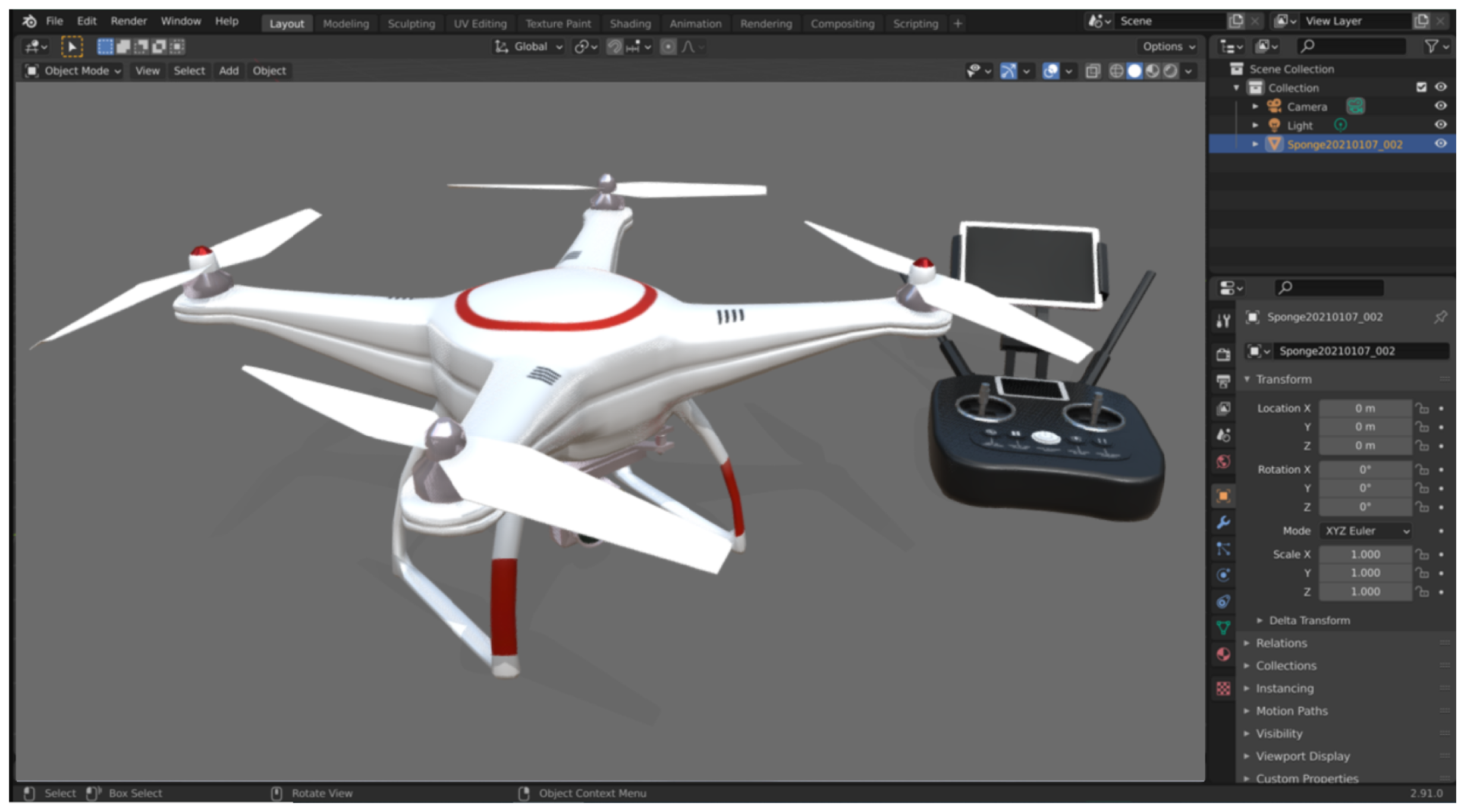Open the Modifier properties wrench tab
This screenshot has width=1464, height=812.
[1223, 523]
